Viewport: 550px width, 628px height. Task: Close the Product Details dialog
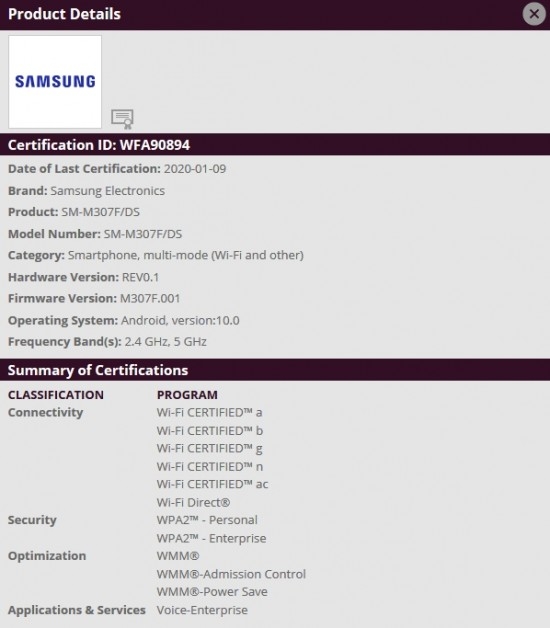(534, 14)
